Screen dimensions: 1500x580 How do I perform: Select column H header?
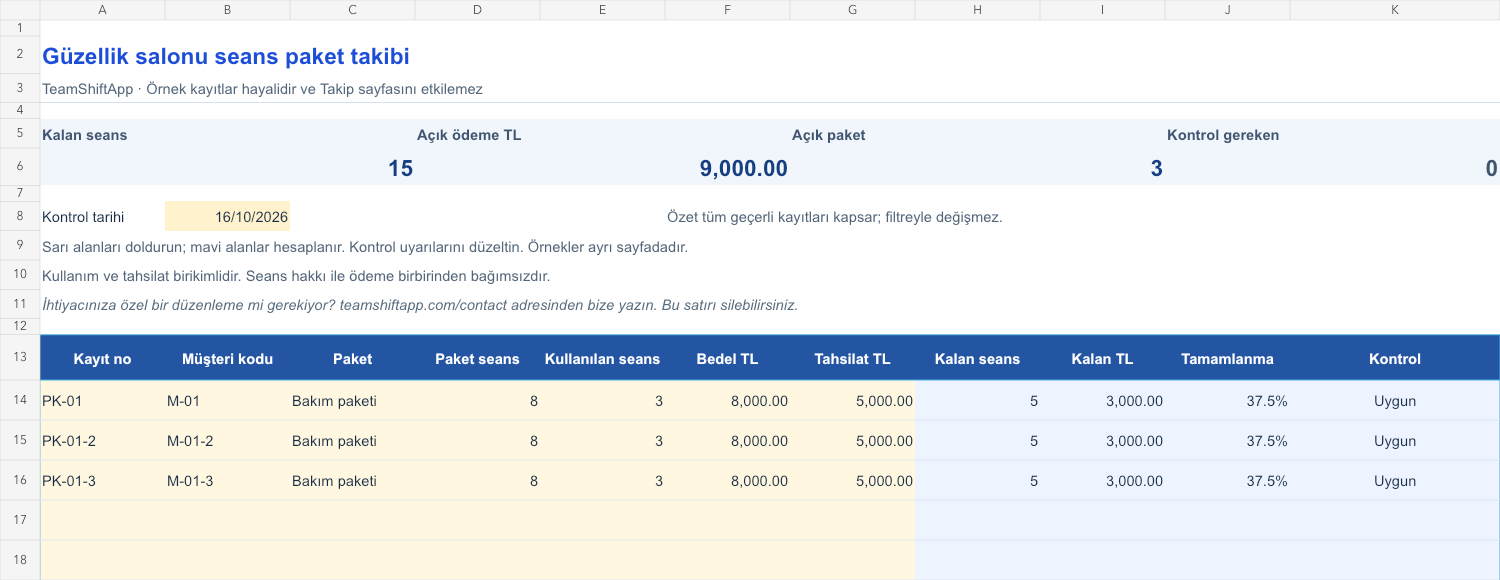(977, 9)
